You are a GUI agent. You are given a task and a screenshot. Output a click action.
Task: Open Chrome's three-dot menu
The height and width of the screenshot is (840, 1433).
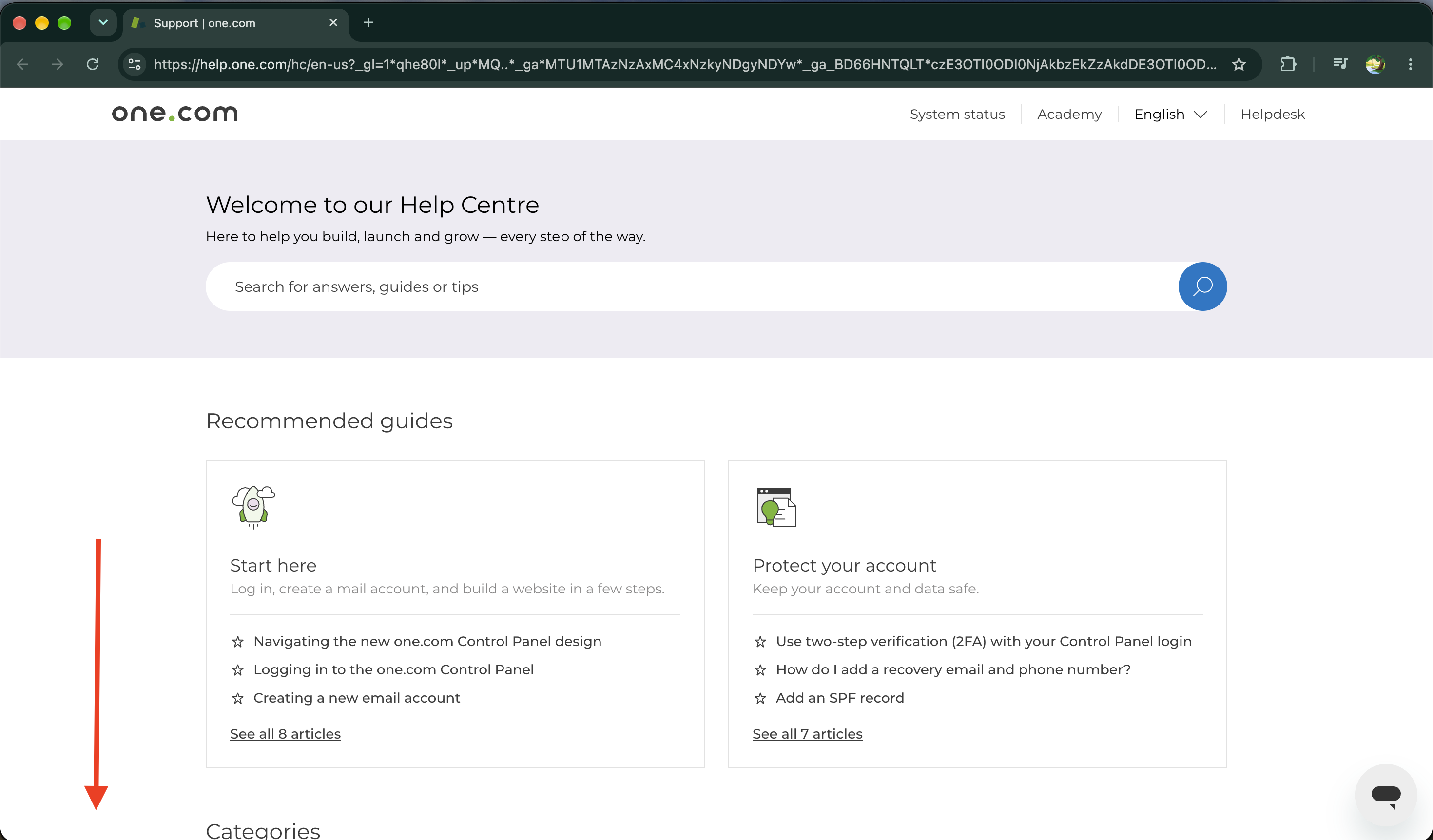pyautogui.click(x=1410, y=64)
